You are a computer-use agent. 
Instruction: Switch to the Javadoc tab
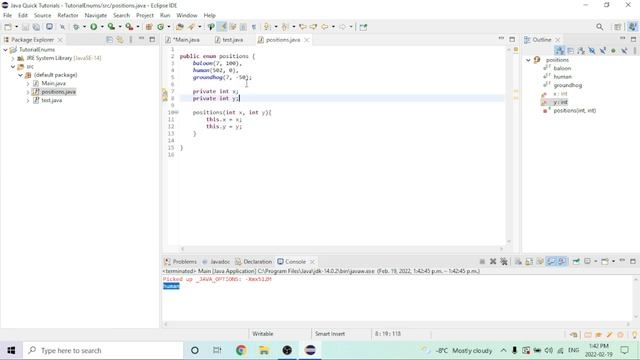pos(216,262)
